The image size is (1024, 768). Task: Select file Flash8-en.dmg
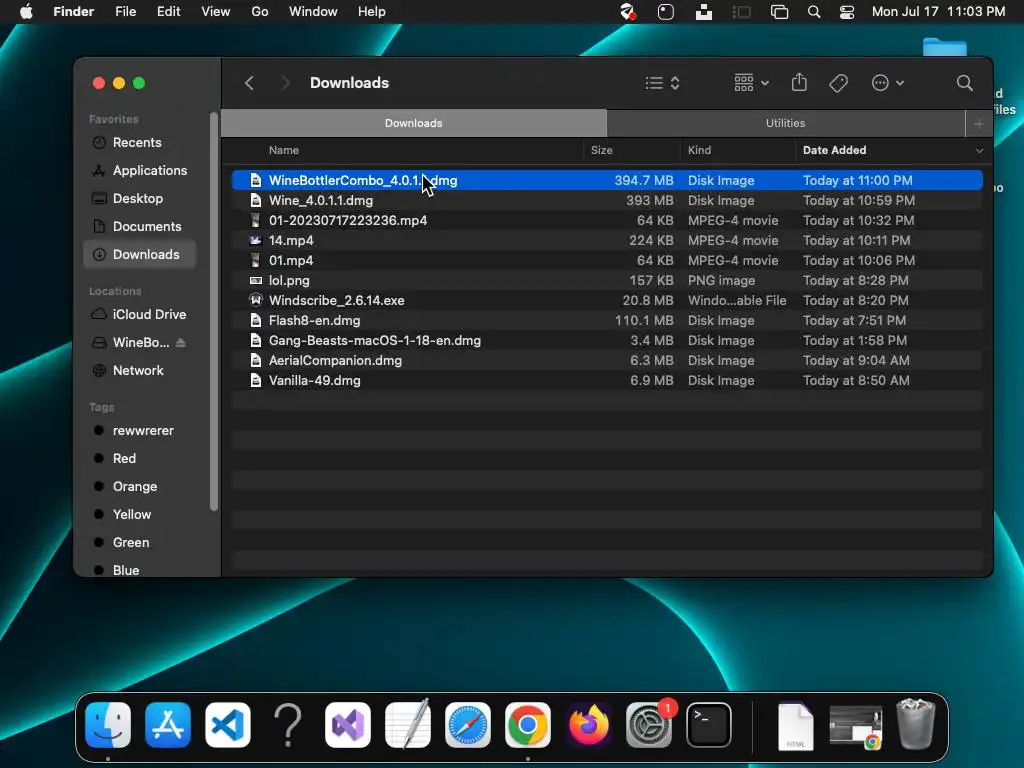click(607, 321)
